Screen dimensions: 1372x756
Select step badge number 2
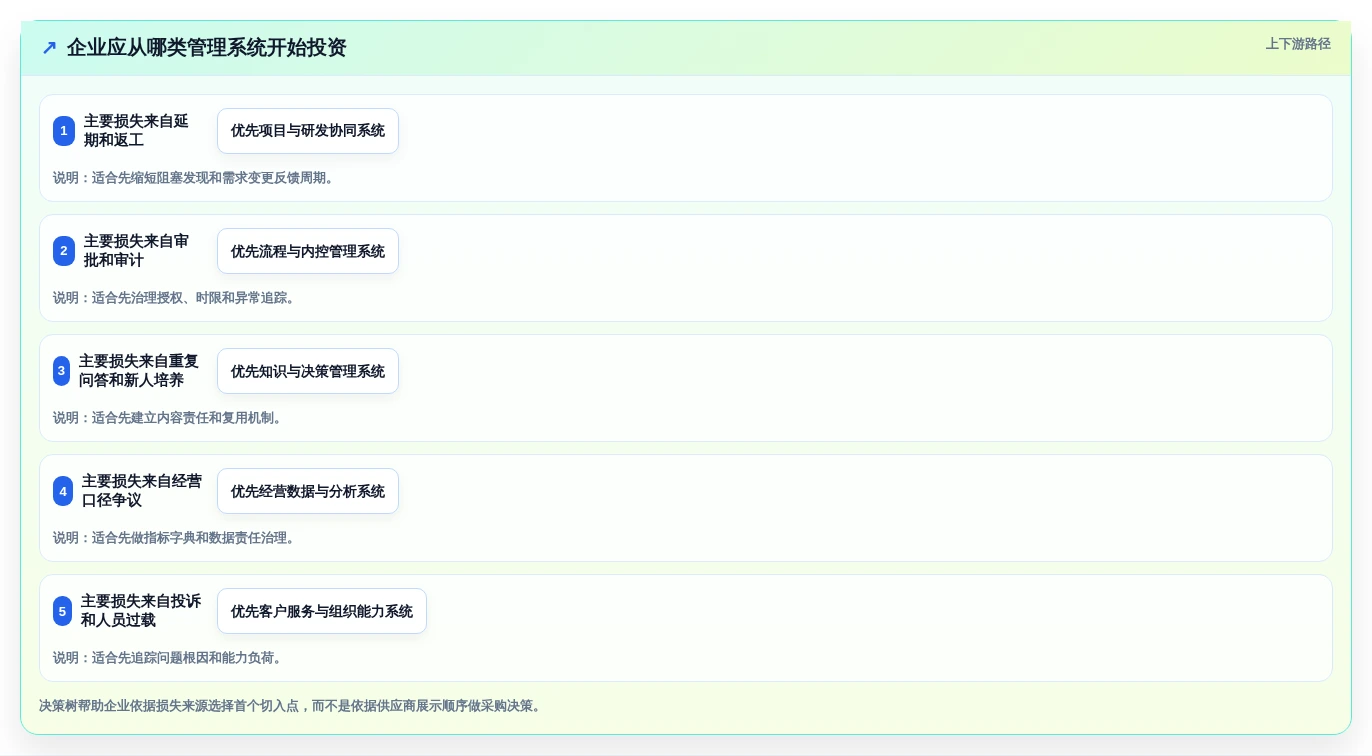tap(64, 251)
